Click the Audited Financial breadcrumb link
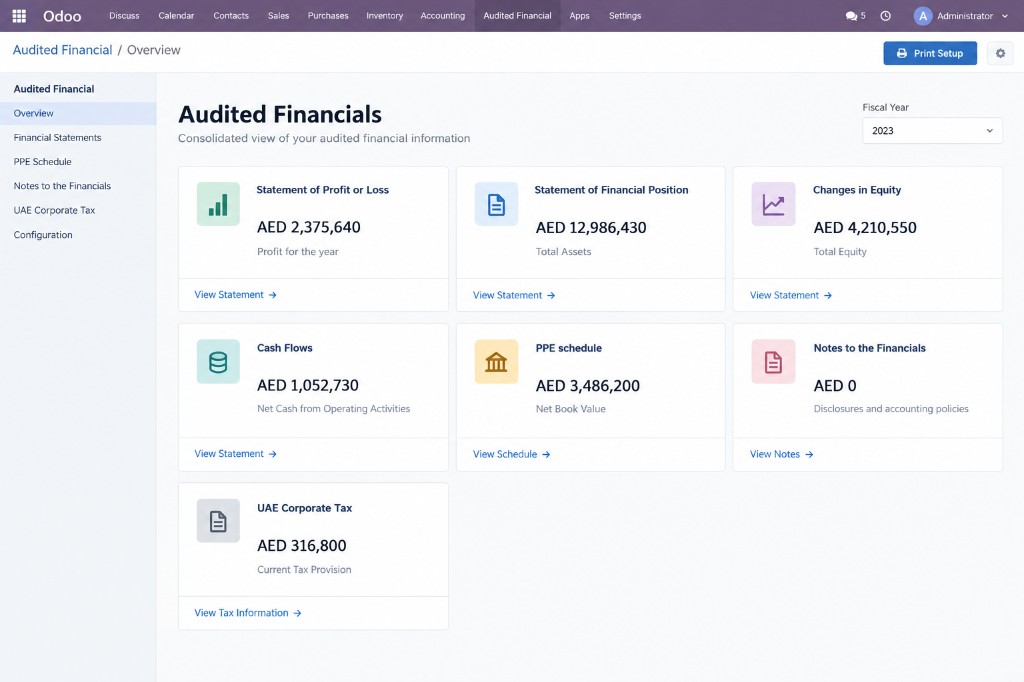Screen dimensions: 1024x682 (63, 50)
